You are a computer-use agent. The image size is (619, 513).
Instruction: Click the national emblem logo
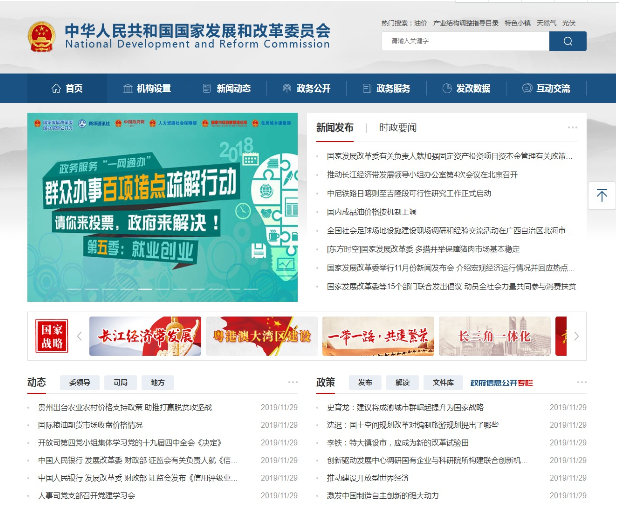coord(41,37)
